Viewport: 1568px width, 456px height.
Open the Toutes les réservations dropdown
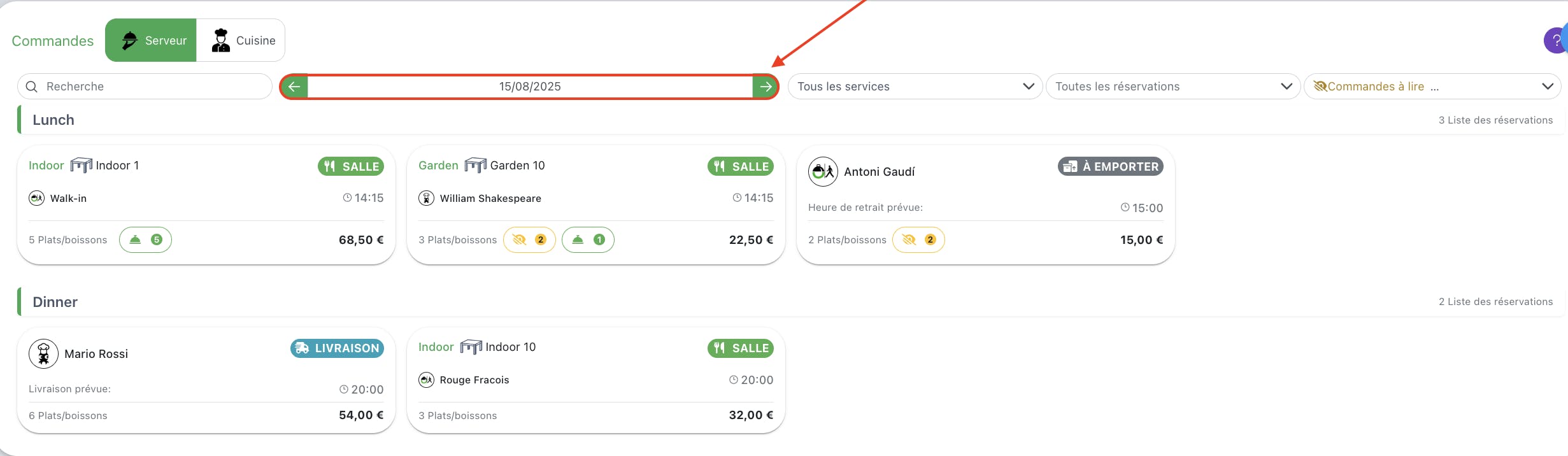[1172, 87]
